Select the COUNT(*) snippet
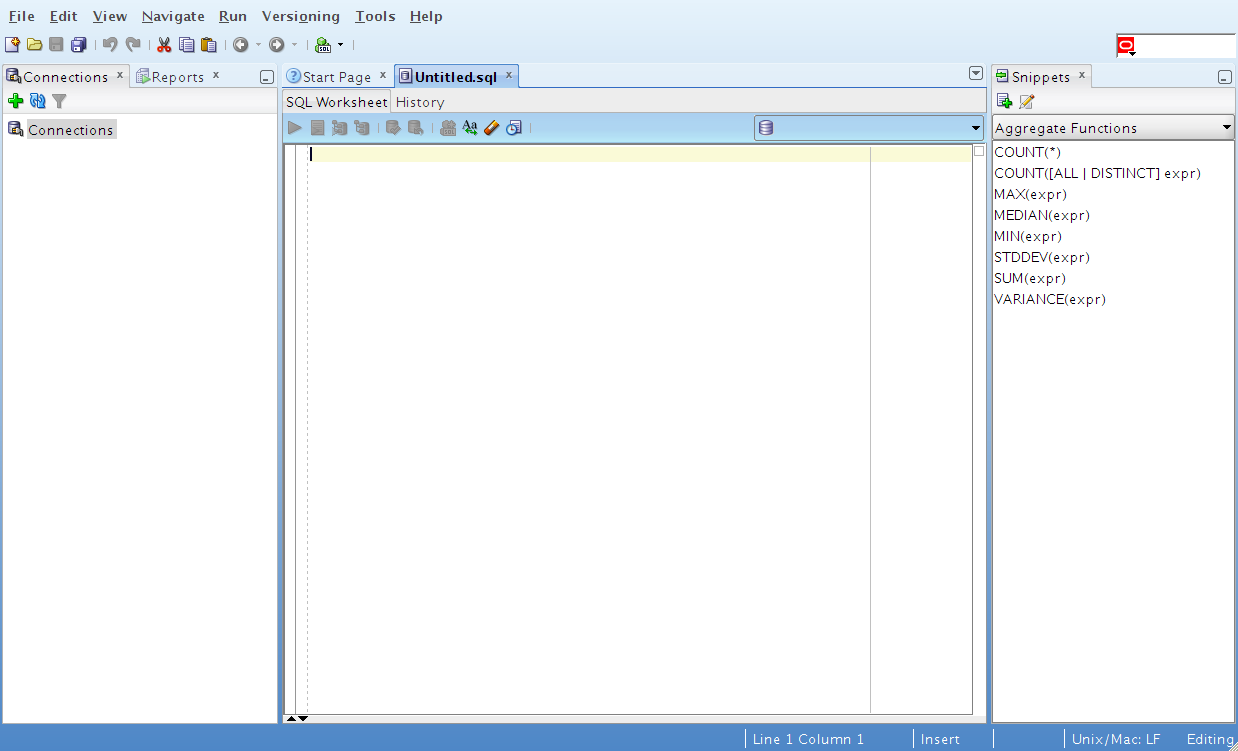This screenshot has width=1238, height=751. [x=1027, y=152]
